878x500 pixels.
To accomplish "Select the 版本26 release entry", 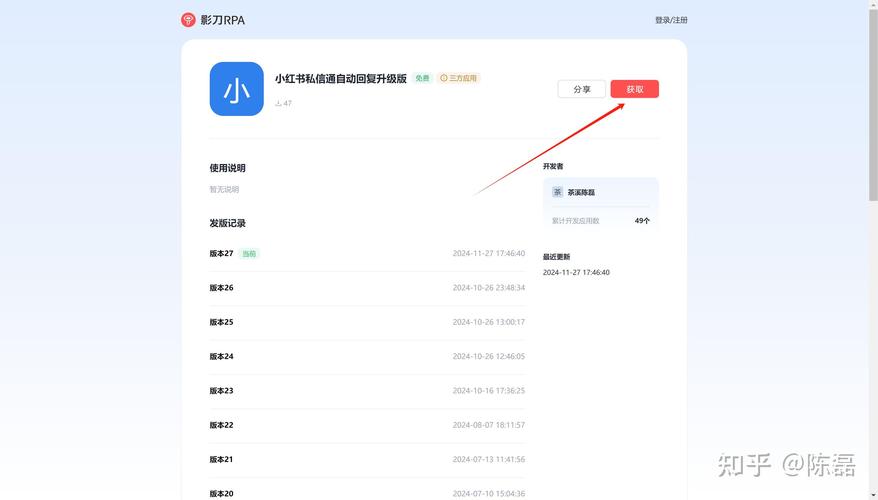I will 221,288.
